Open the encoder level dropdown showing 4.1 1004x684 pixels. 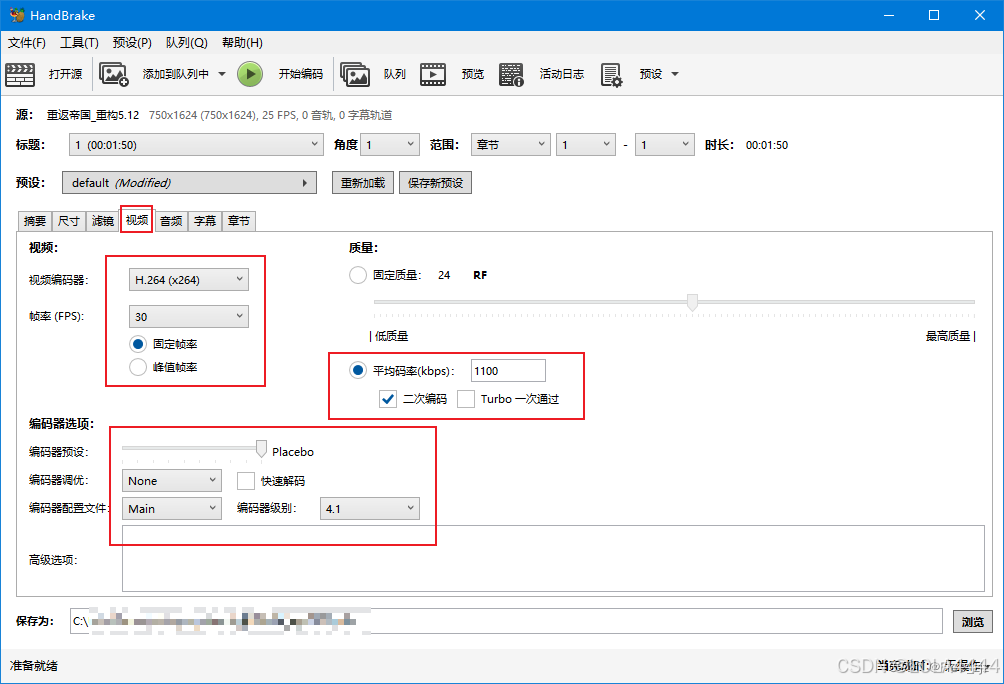point(370,509)
